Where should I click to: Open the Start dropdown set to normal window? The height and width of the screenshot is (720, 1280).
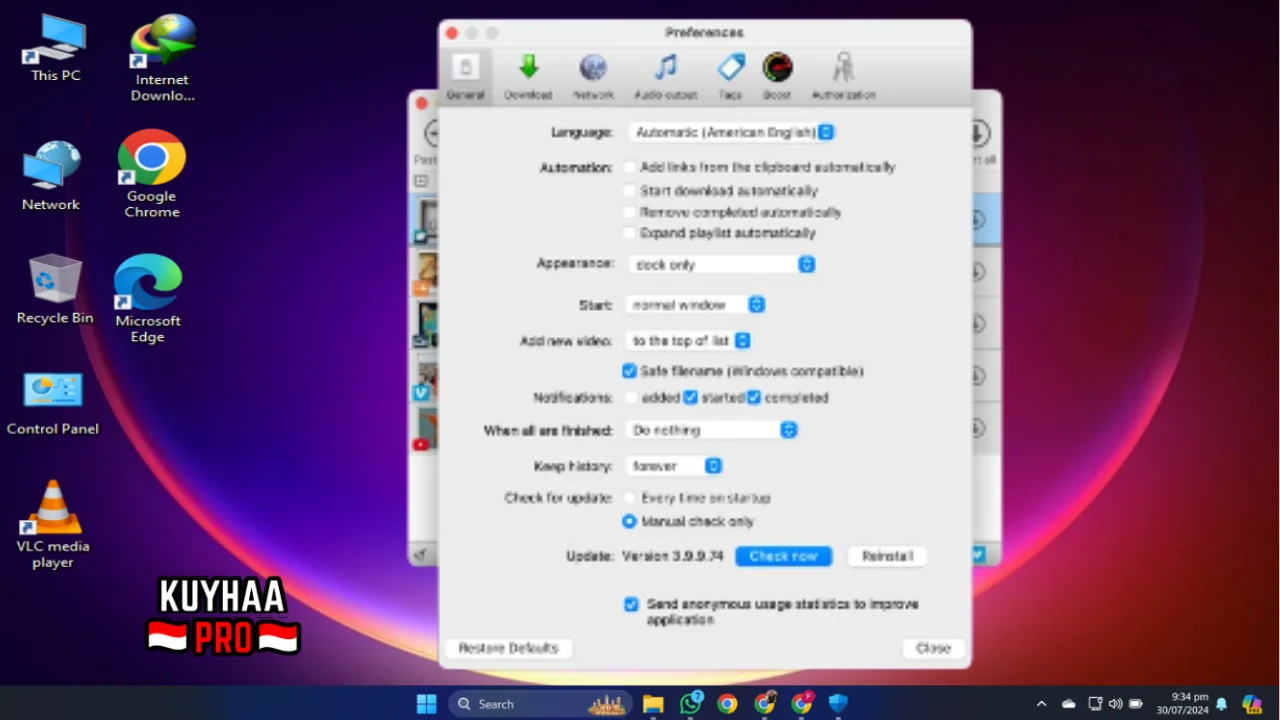(x=695, y=304)
